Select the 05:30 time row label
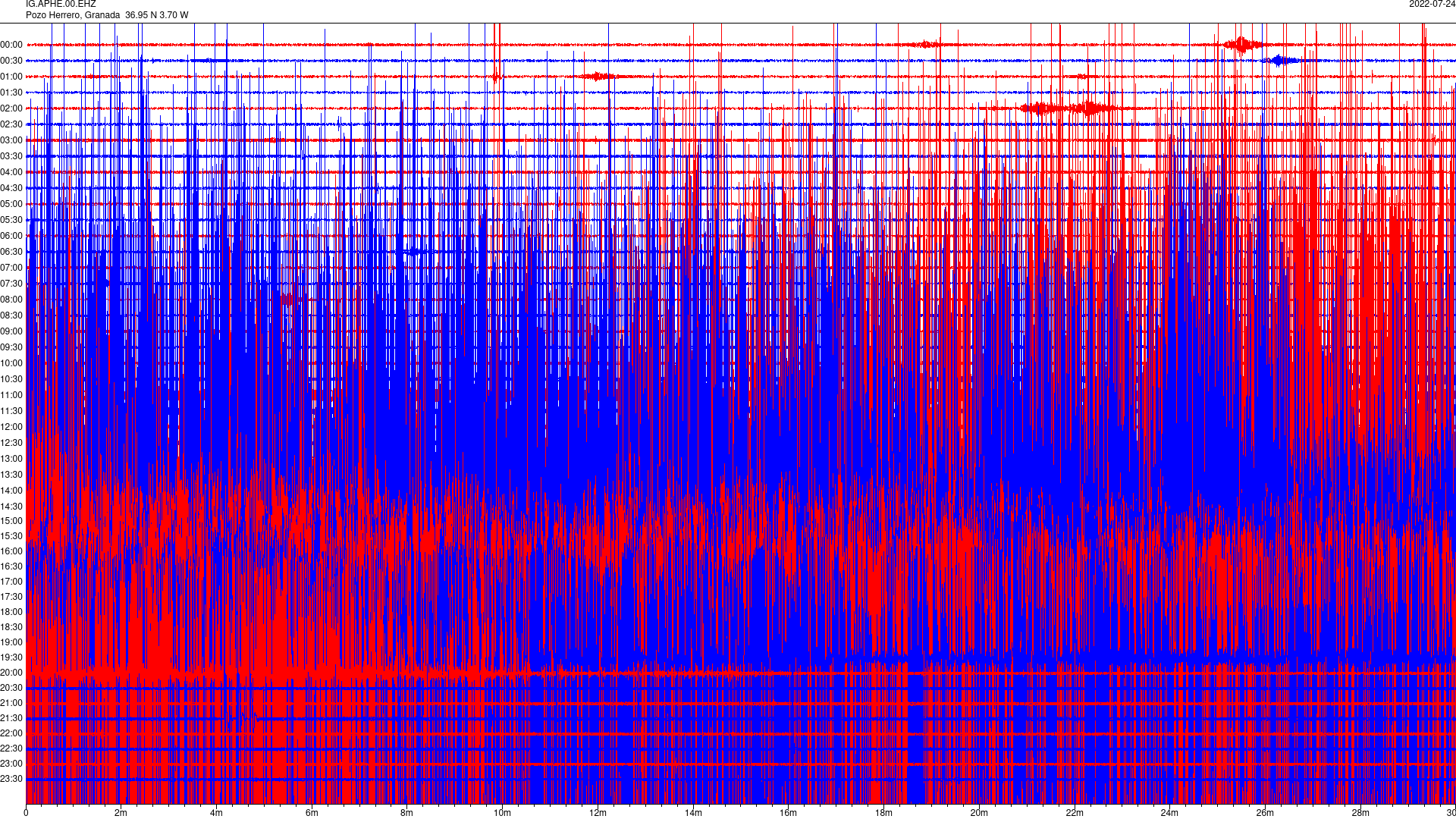1456x819 pixels. 11,220
